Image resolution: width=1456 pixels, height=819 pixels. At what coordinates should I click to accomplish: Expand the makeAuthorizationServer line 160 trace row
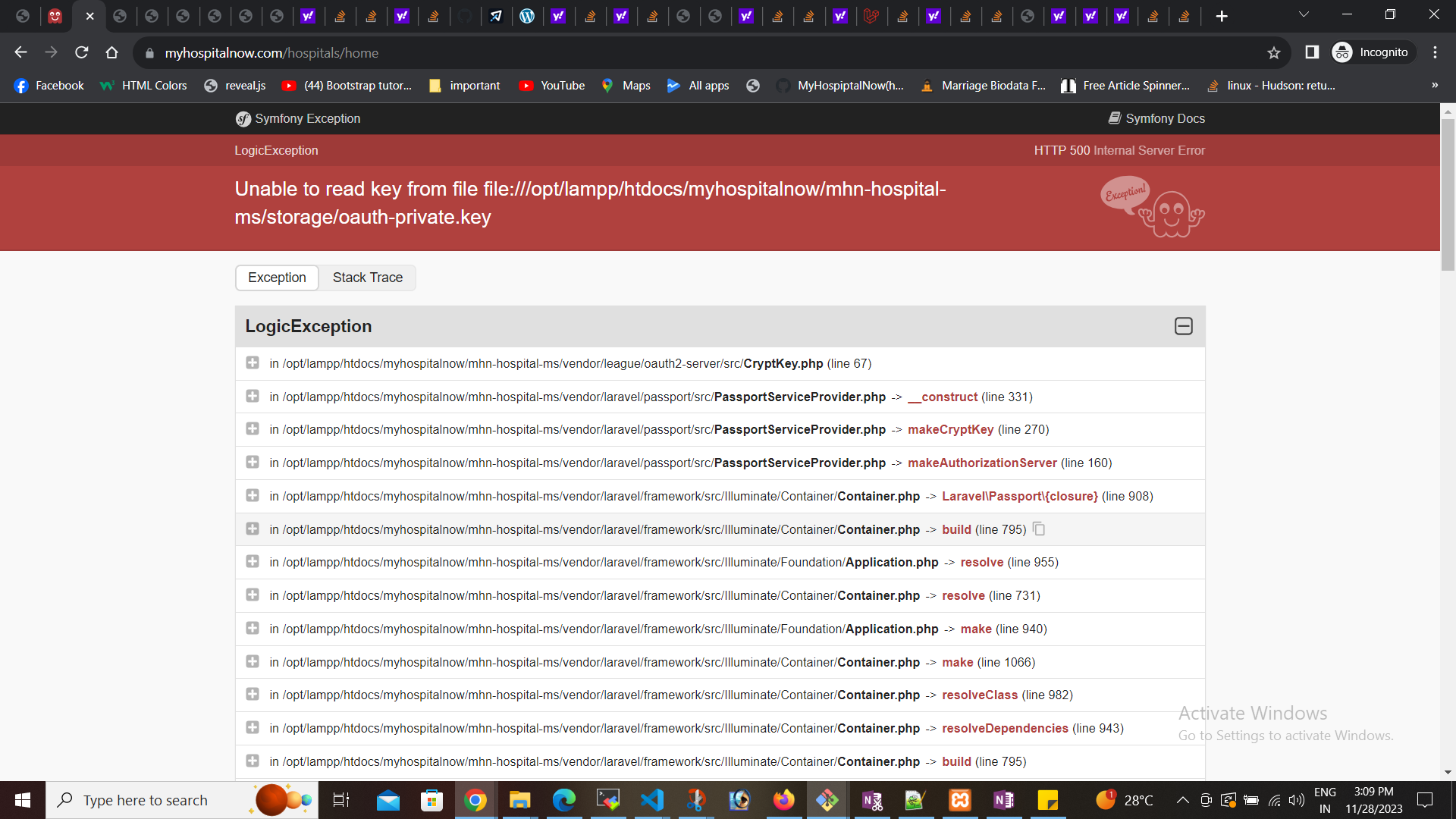coord(253,463)
